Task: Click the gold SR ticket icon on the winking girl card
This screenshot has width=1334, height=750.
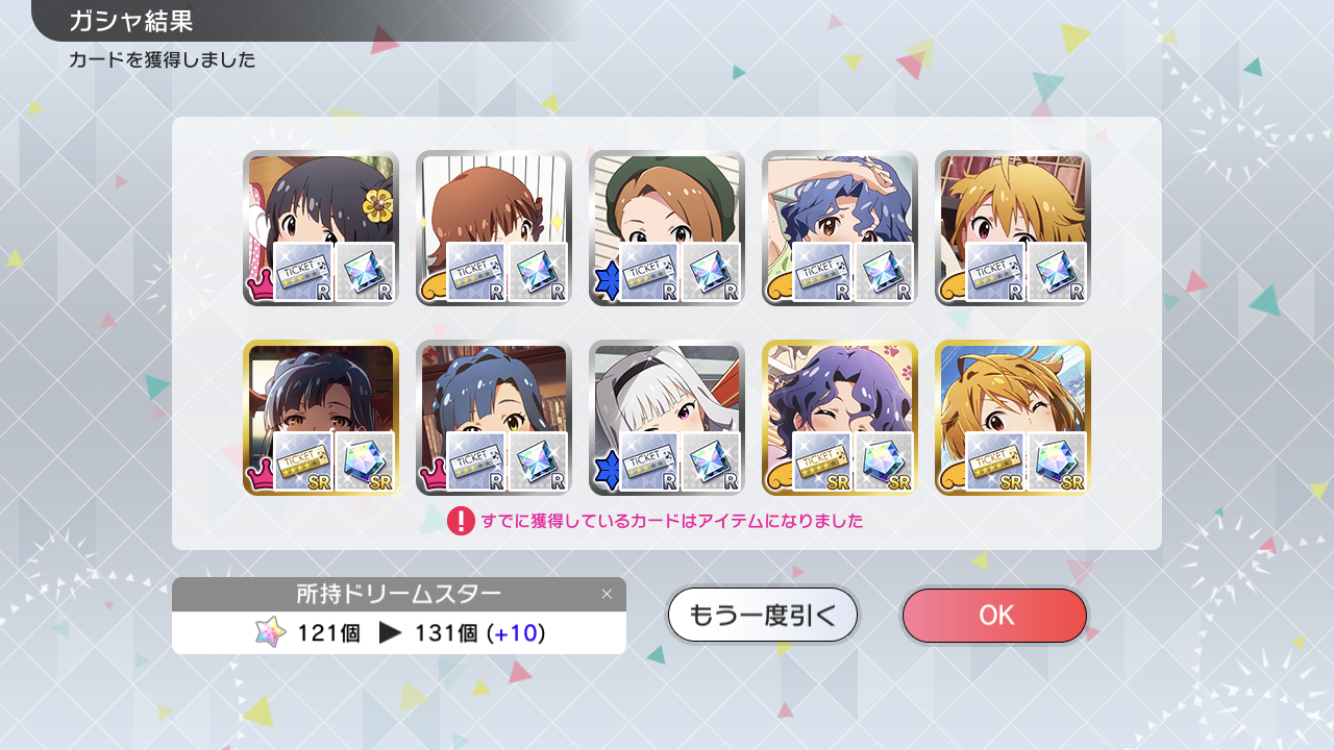Action: [995, 462]
